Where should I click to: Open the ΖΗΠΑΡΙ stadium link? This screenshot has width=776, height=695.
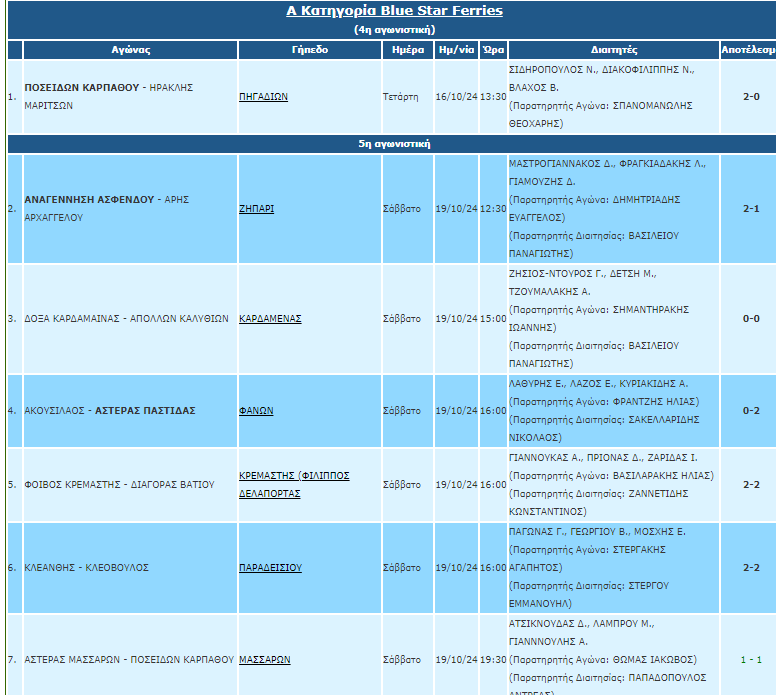coord(256,208)
